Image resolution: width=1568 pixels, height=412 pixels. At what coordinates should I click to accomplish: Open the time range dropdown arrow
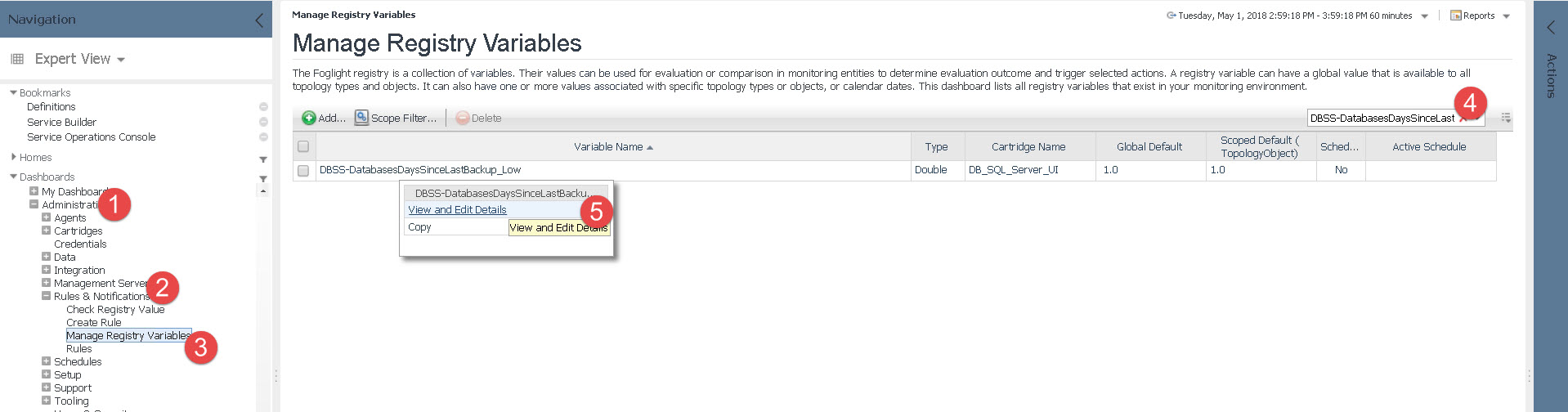1425,16
